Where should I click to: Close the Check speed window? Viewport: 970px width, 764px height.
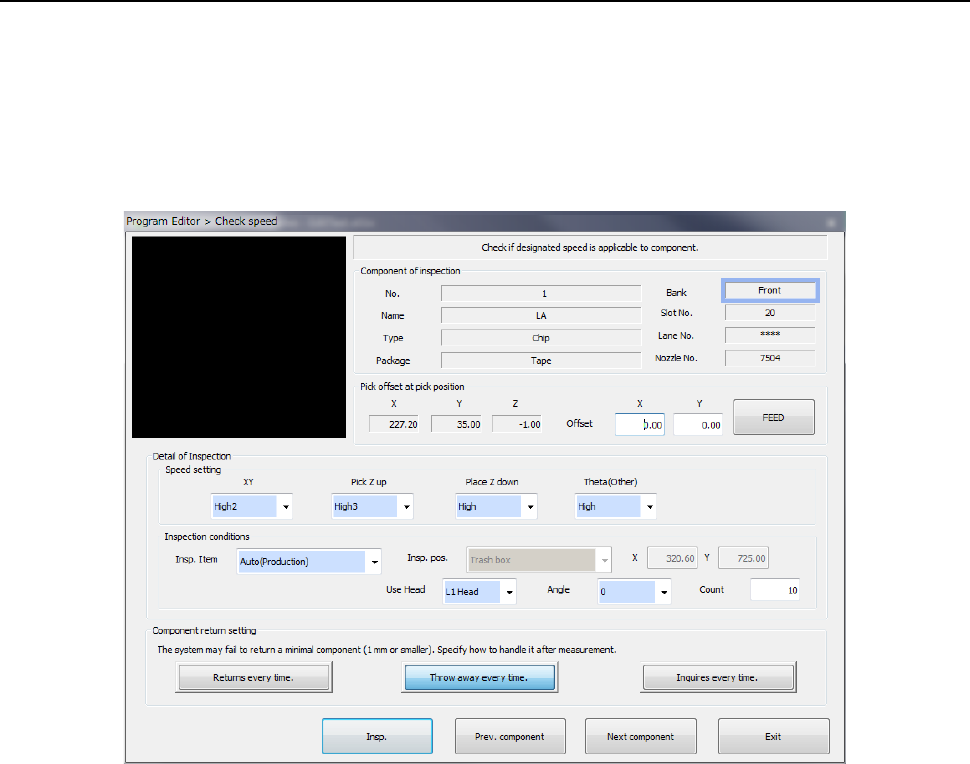click(x=831, y=222)
